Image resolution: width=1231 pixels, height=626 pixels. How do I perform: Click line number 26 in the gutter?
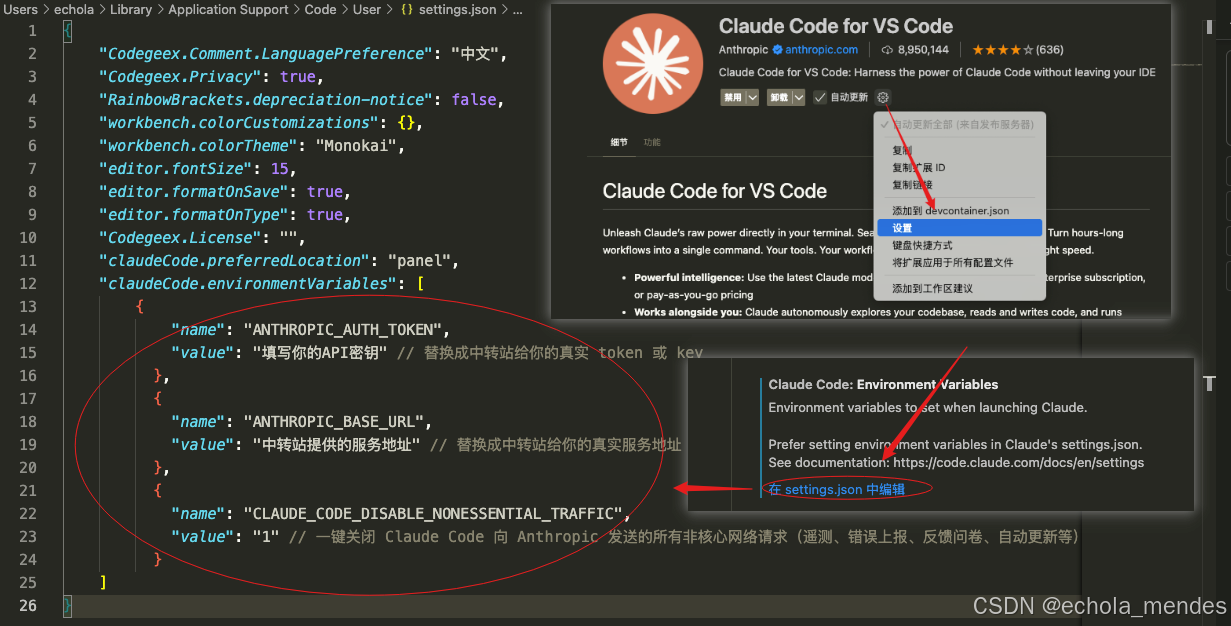pos(28,605)
